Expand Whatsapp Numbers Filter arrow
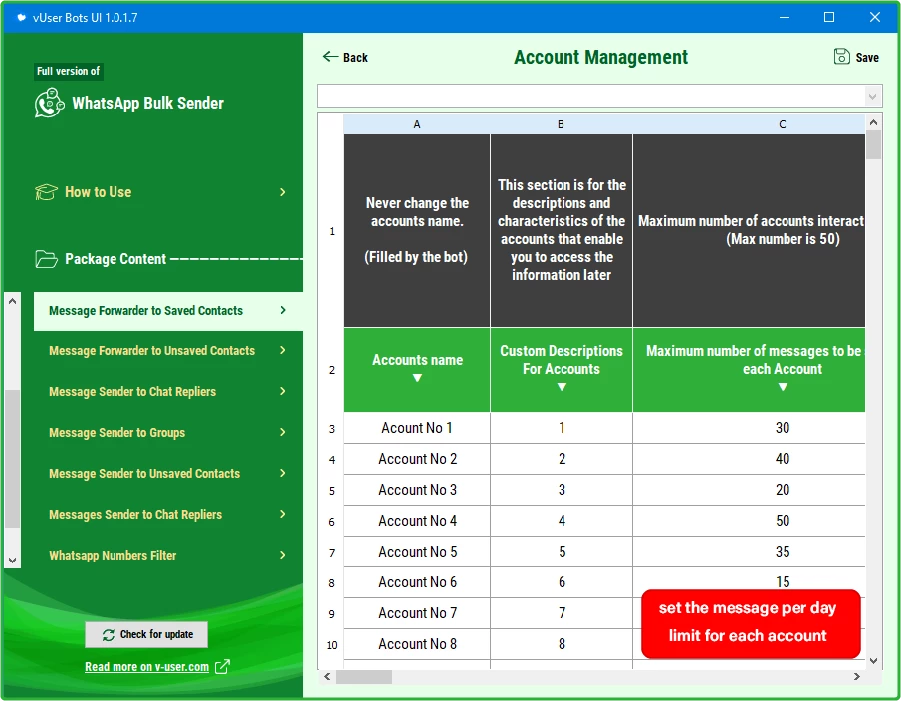 point(283,555)
